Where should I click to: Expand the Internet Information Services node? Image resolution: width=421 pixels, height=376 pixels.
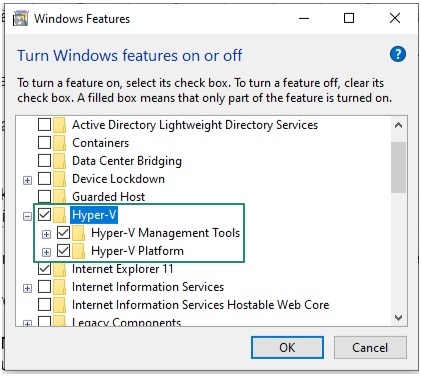pos(27,288)
